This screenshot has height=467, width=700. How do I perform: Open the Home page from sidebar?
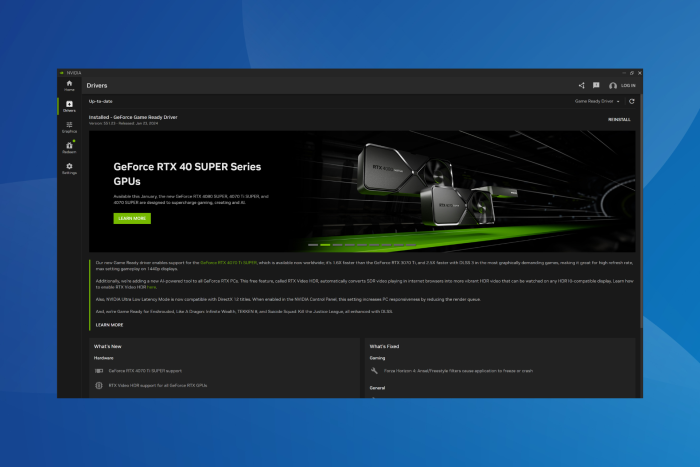pyautogui.click(x=69, y=86)
